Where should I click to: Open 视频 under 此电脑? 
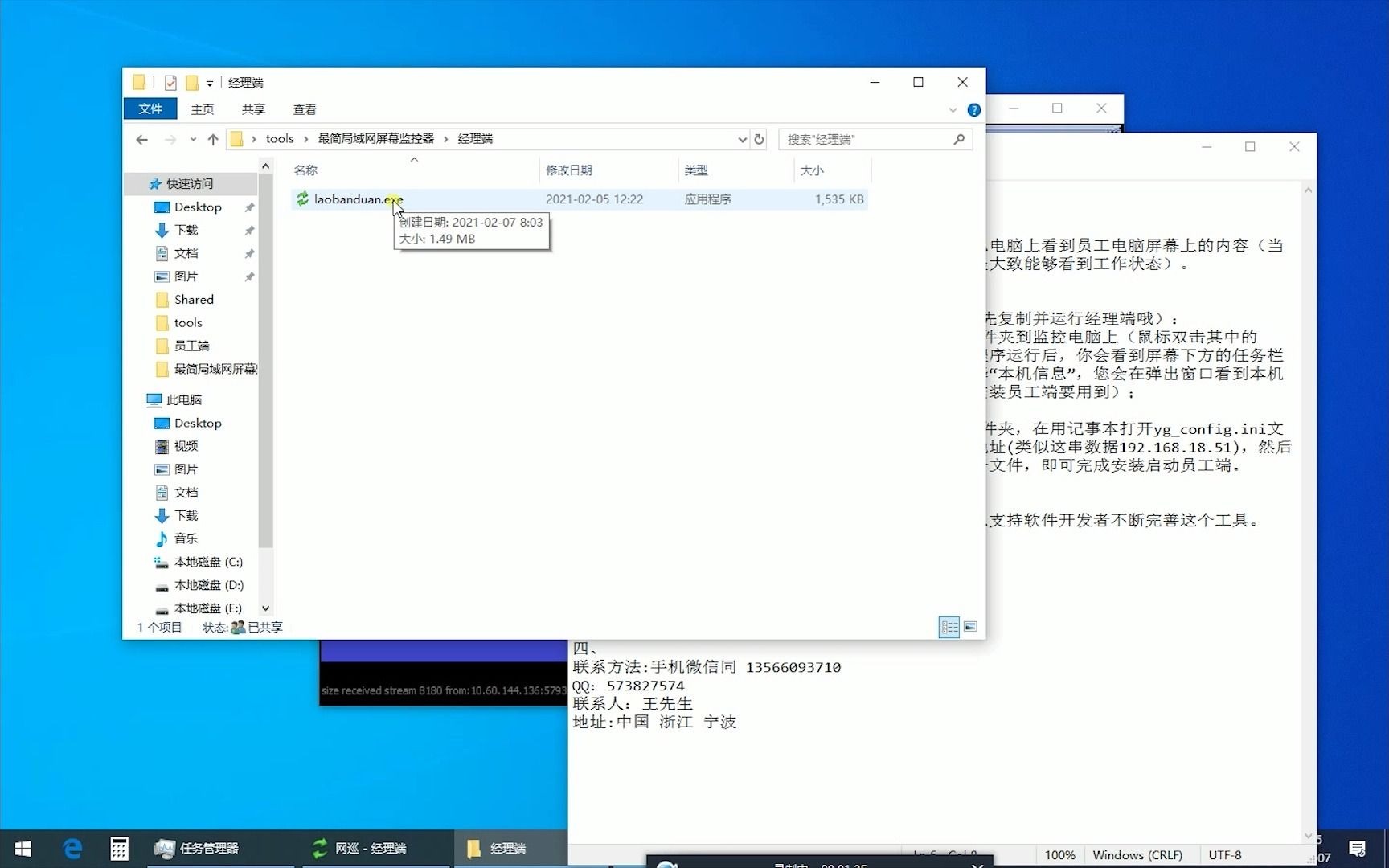point(186,446)
